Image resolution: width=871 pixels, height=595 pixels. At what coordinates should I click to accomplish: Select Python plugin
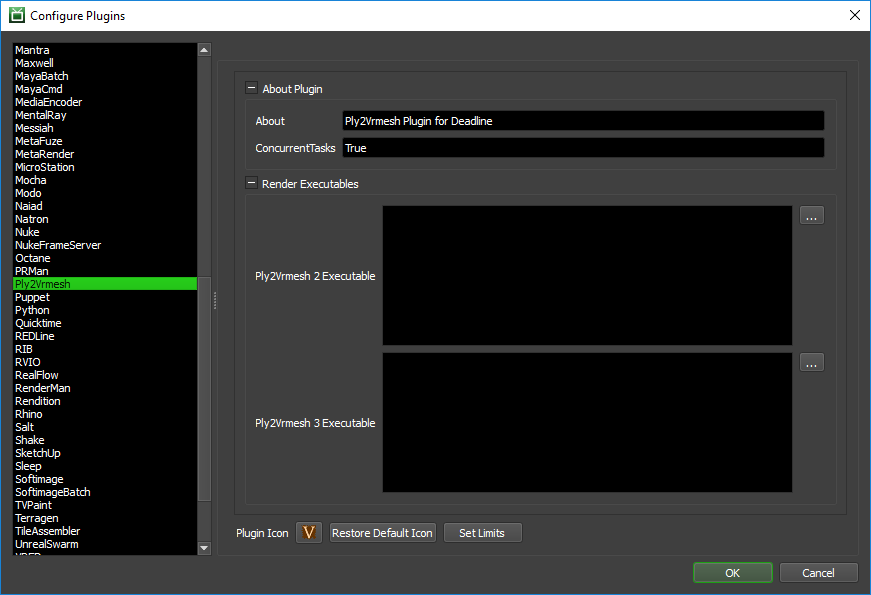(x=105, y=310)
